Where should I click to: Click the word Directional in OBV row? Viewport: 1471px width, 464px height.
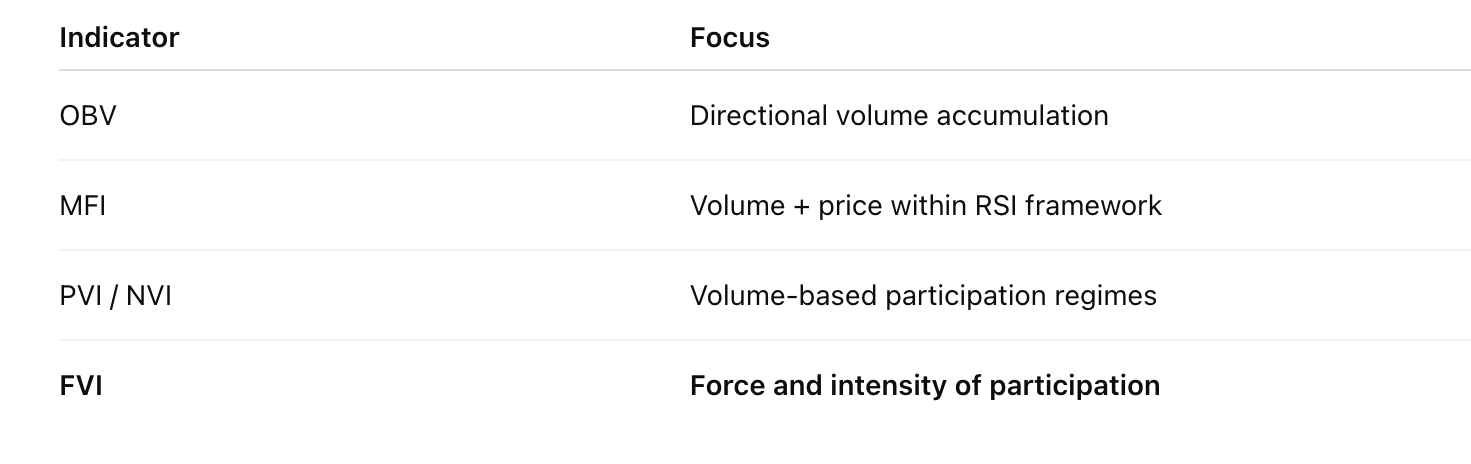tap(745, 116)
